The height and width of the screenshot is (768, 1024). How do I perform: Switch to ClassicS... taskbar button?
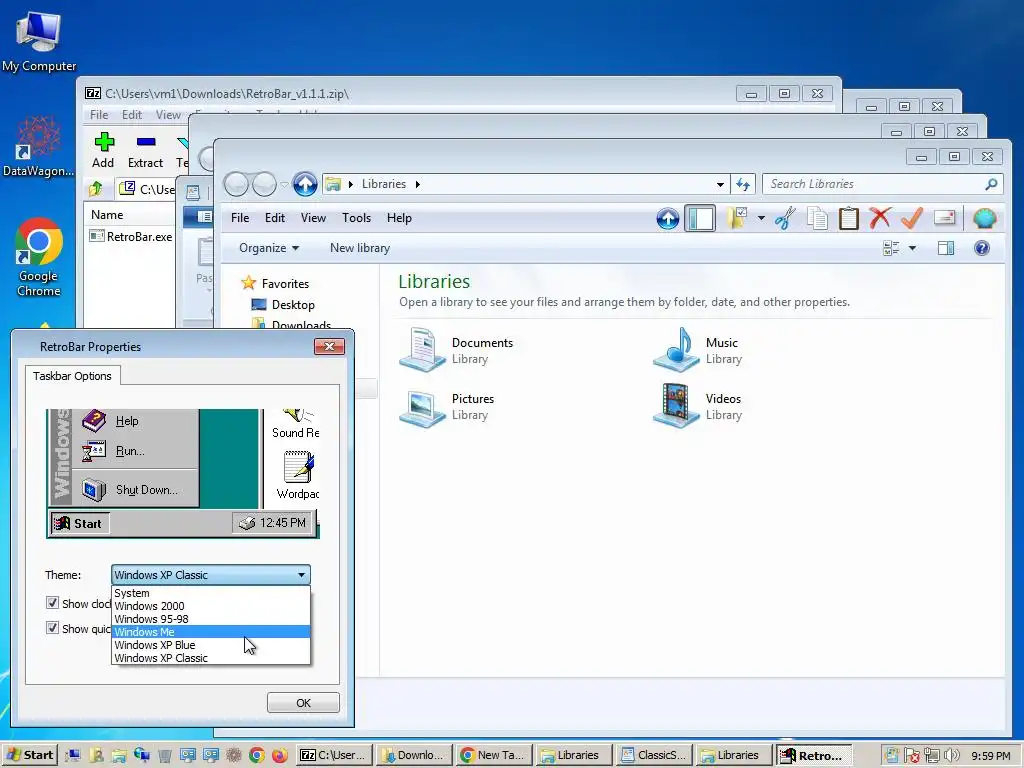tap(654, 756)
